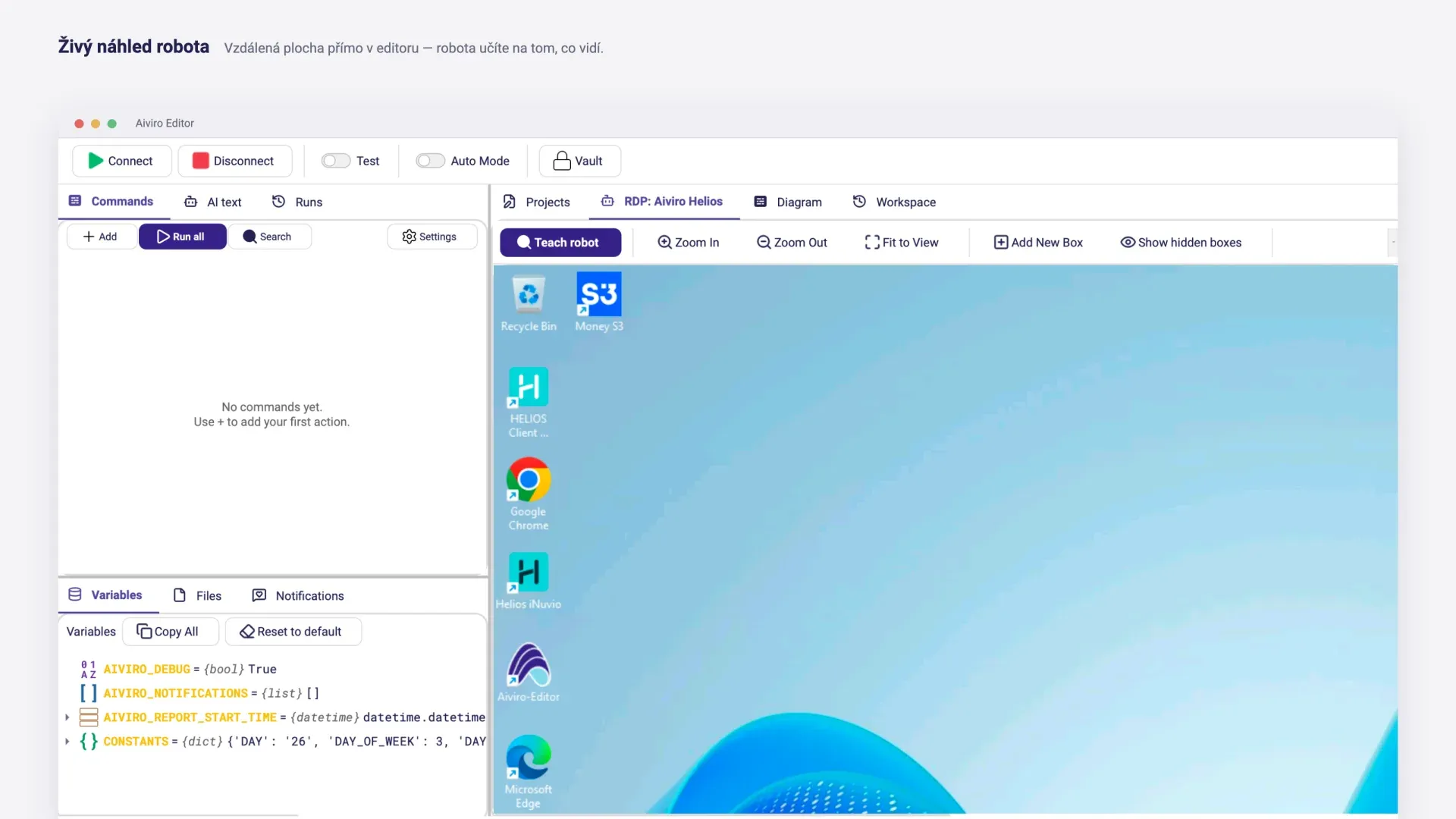Click the datetime icon beside AIVIRO_REPORT_START_TIME
The width and height of the screenshot is (1456, 819).
pyautogui.click(x=89, y=717)
